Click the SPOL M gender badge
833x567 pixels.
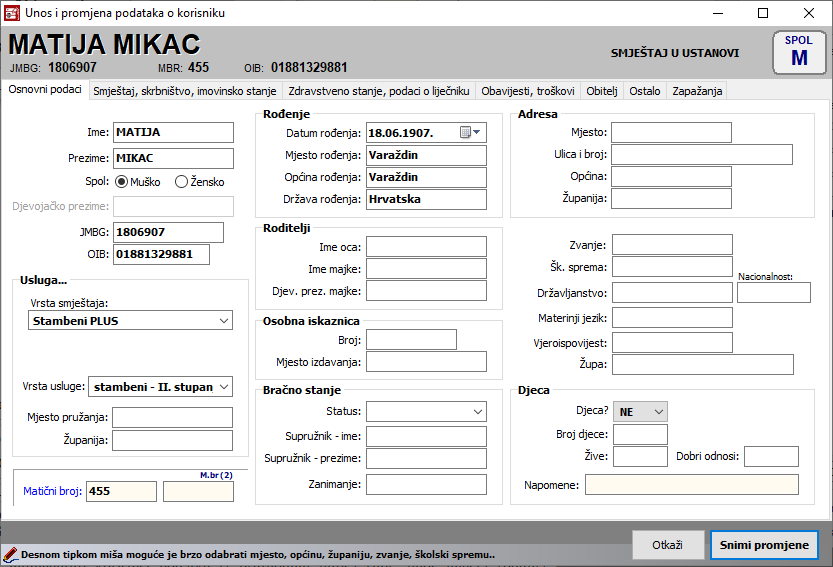pos(799,52)
